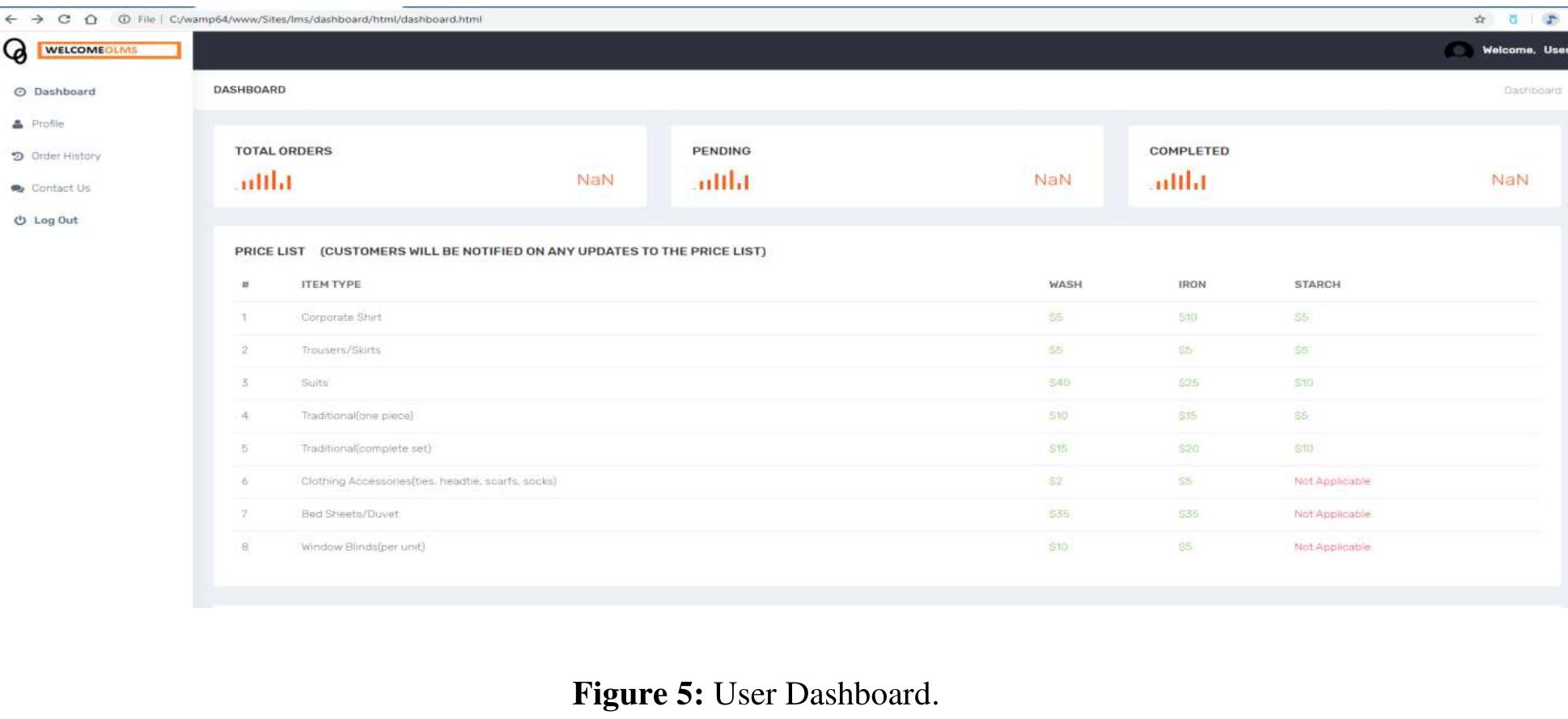Click the TOTAL ORDERS card title
1568x719 pixels.
click(x=283, y=151)
